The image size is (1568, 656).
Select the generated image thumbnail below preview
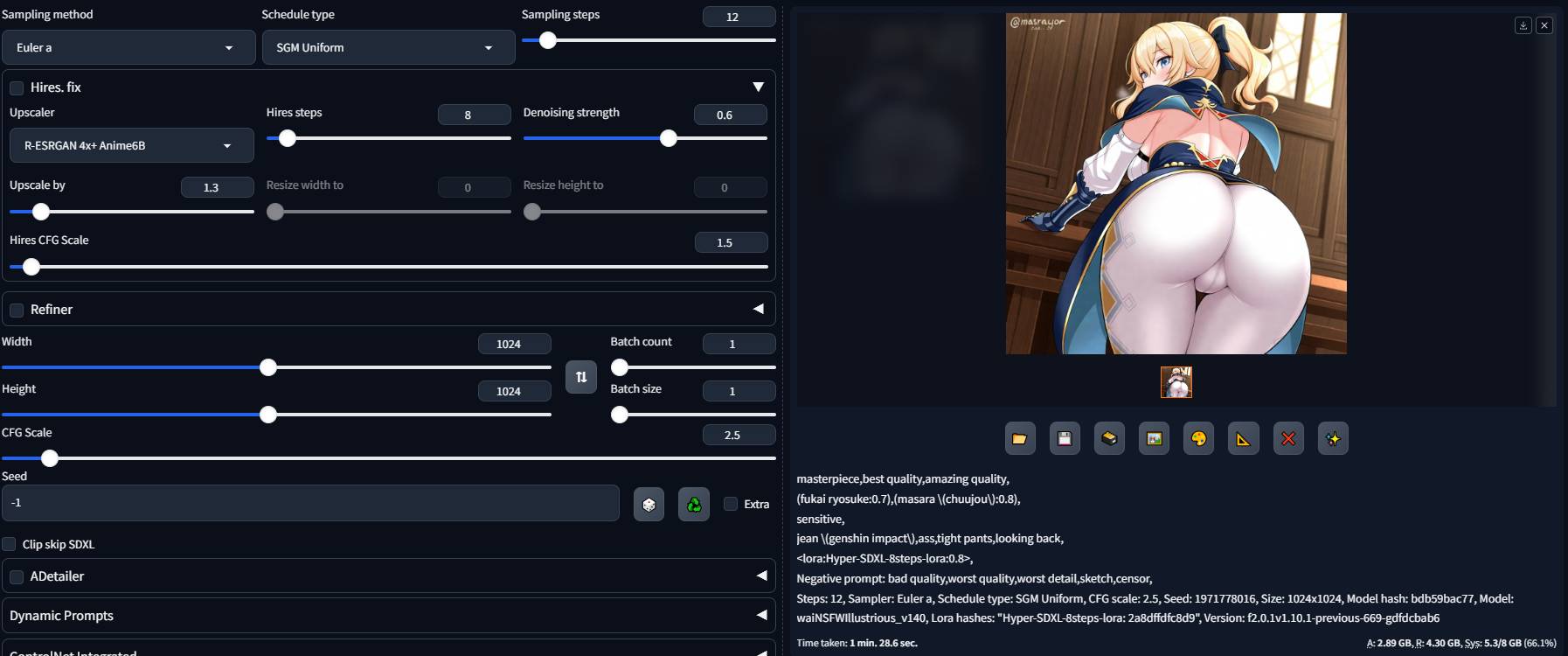[x=1176, y=382]
